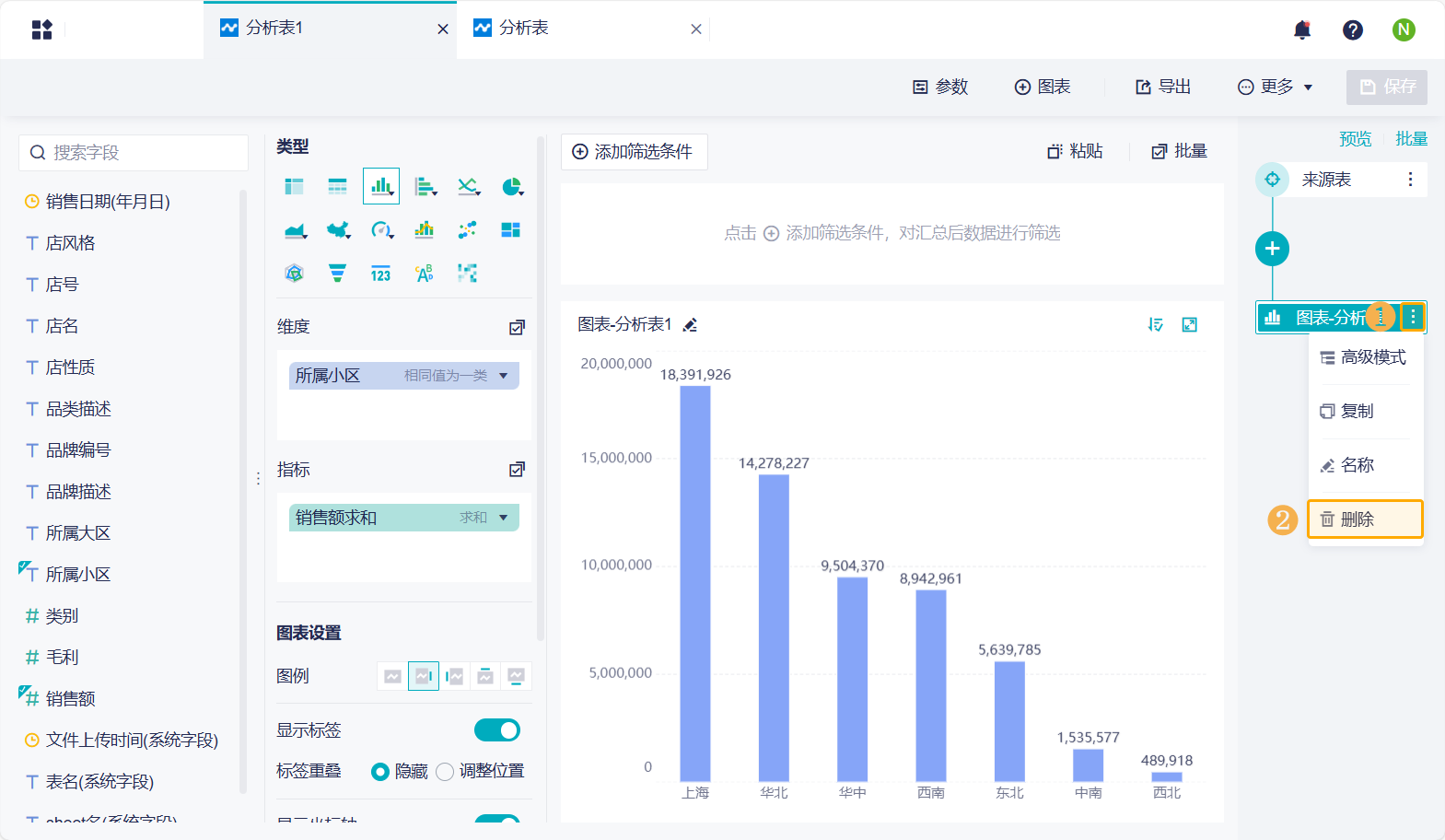Choose 删除 from the context menu
Screen dimensions: 1445x840
[x=1366, y=519]
